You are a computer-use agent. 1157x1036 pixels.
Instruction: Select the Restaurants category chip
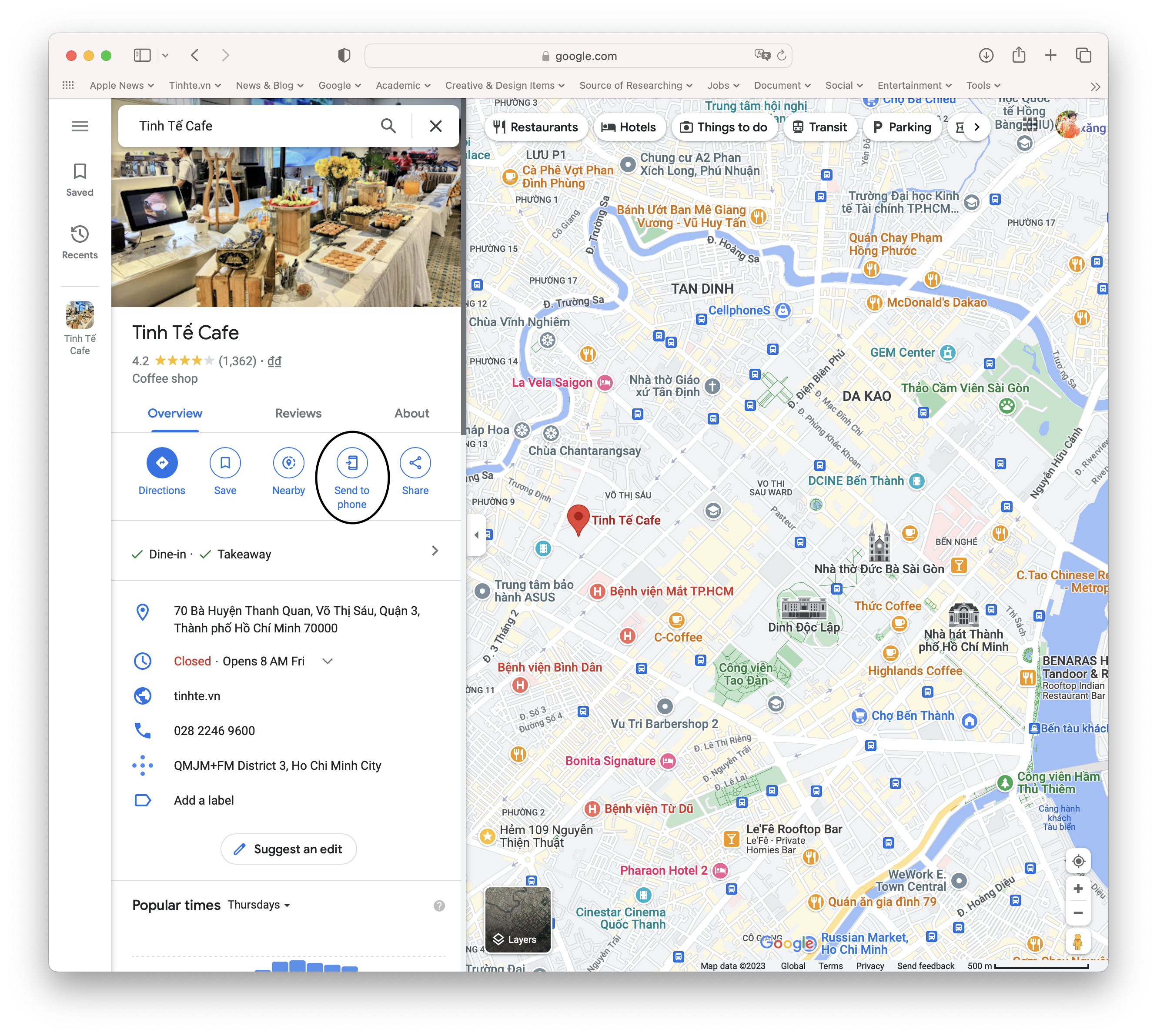(535, 127)
